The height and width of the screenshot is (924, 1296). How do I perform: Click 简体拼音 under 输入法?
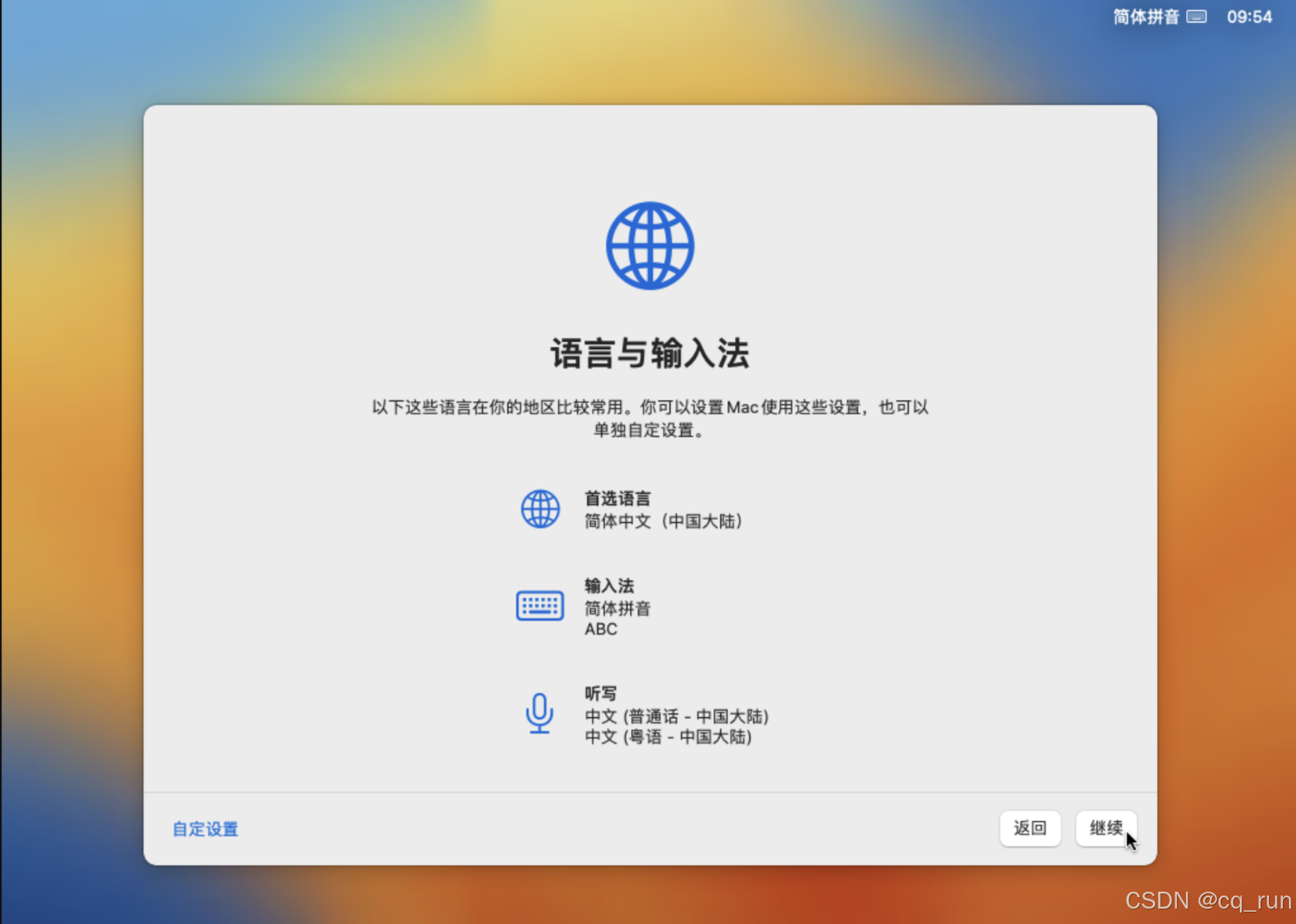tap(617, 609)
